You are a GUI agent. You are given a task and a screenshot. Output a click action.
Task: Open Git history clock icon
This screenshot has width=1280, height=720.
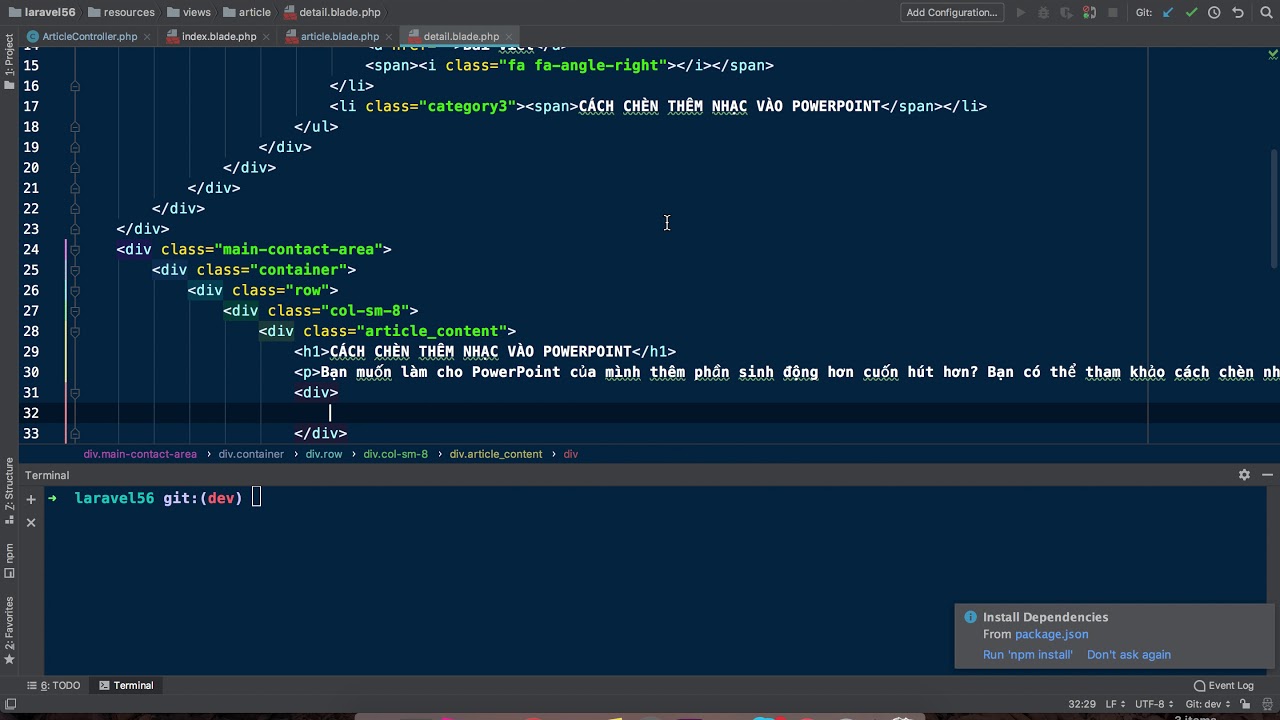1214,13
